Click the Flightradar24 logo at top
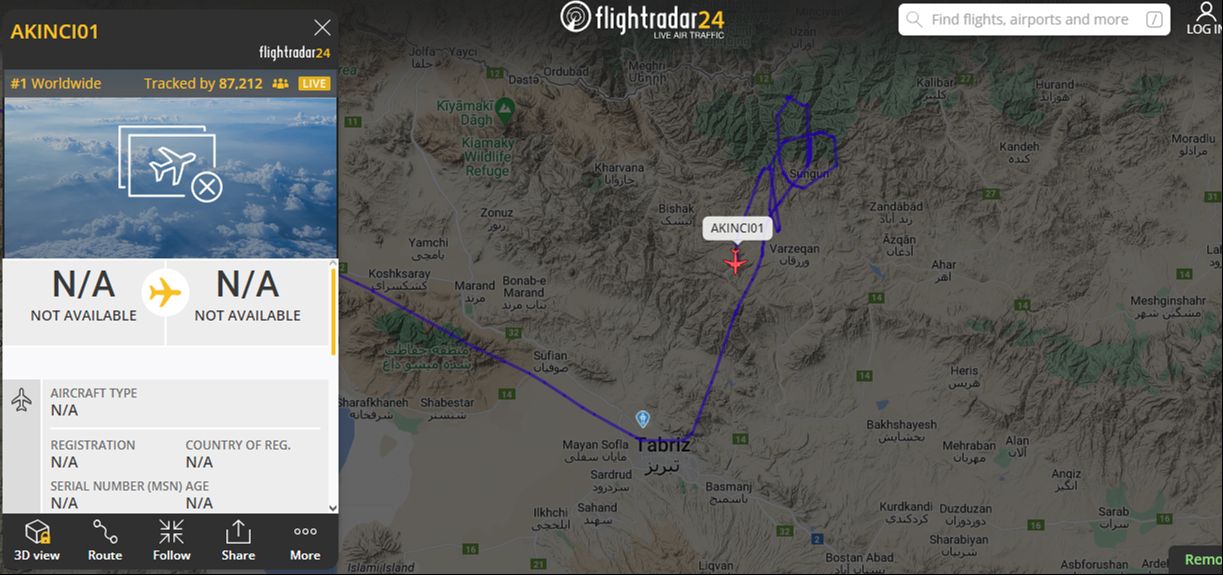The height and width of the screenshot is (575, 1223). coord(642,20)
